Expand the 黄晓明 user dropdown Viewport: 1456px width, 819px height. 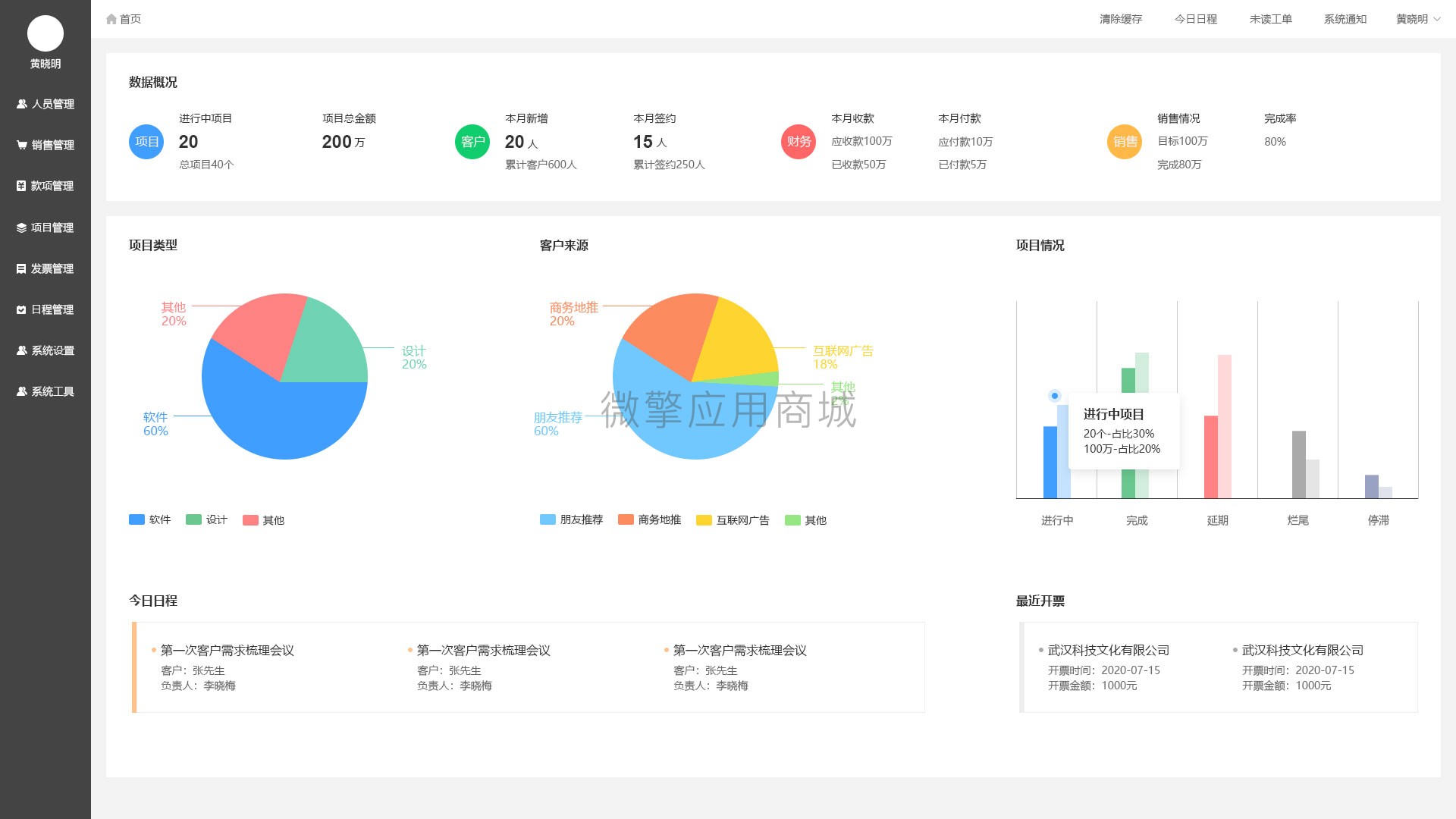pyautogui.click(x=1416, y=18)
